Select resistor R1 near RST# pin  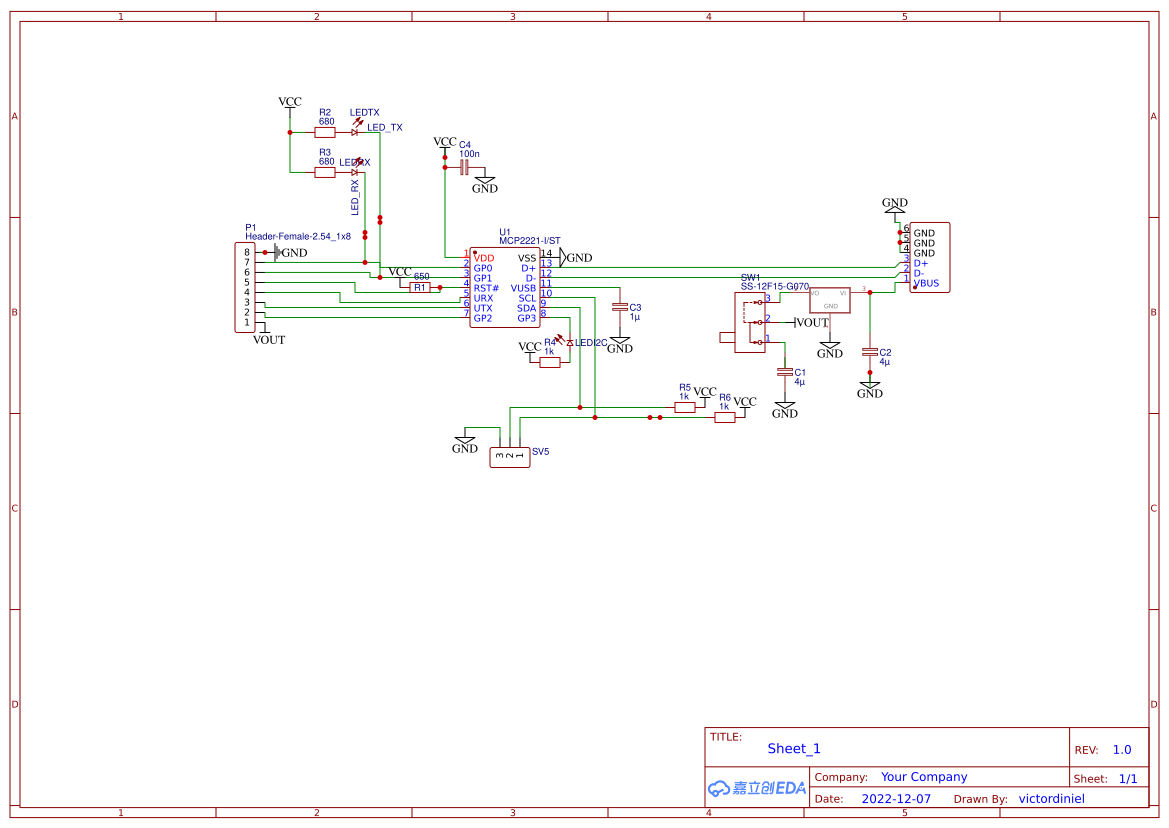[x=420, y=287]
